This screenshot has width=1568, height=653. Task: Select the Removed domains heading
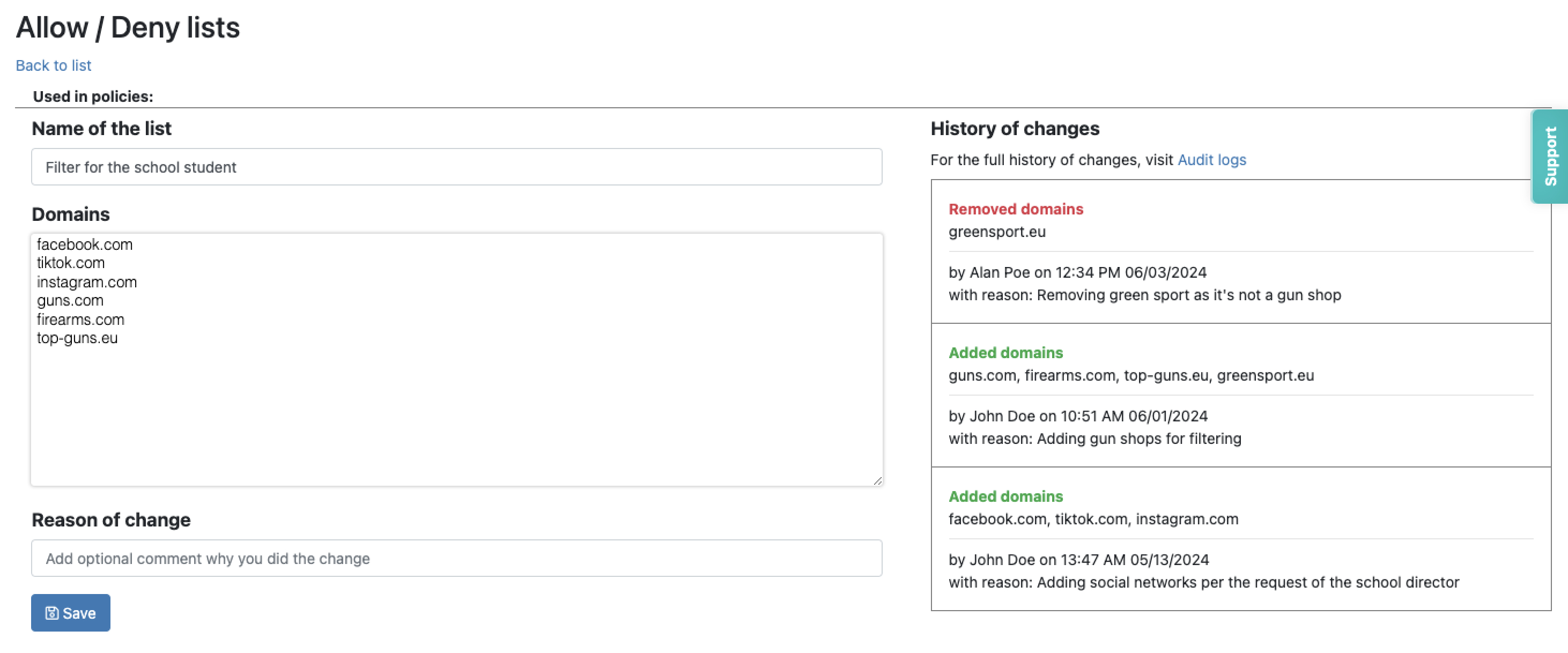1016,209
